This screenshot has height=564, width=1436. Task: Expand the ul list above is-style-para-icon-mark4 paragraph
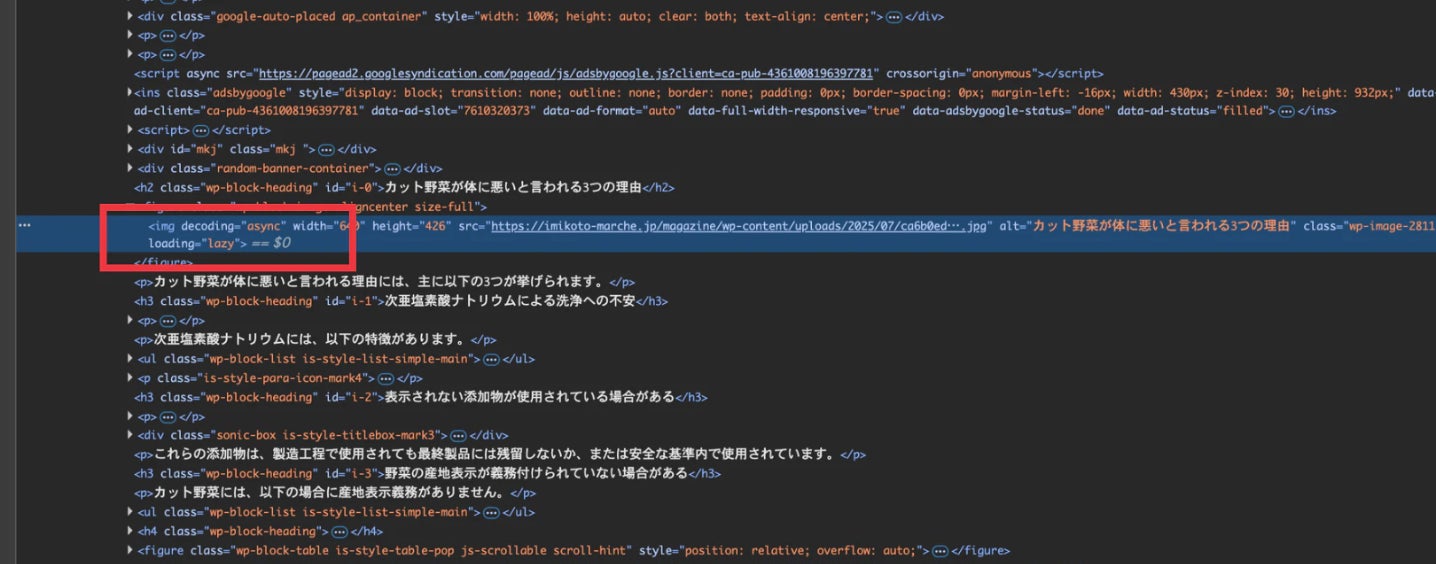pyautogui.click(x=130, y=358)
